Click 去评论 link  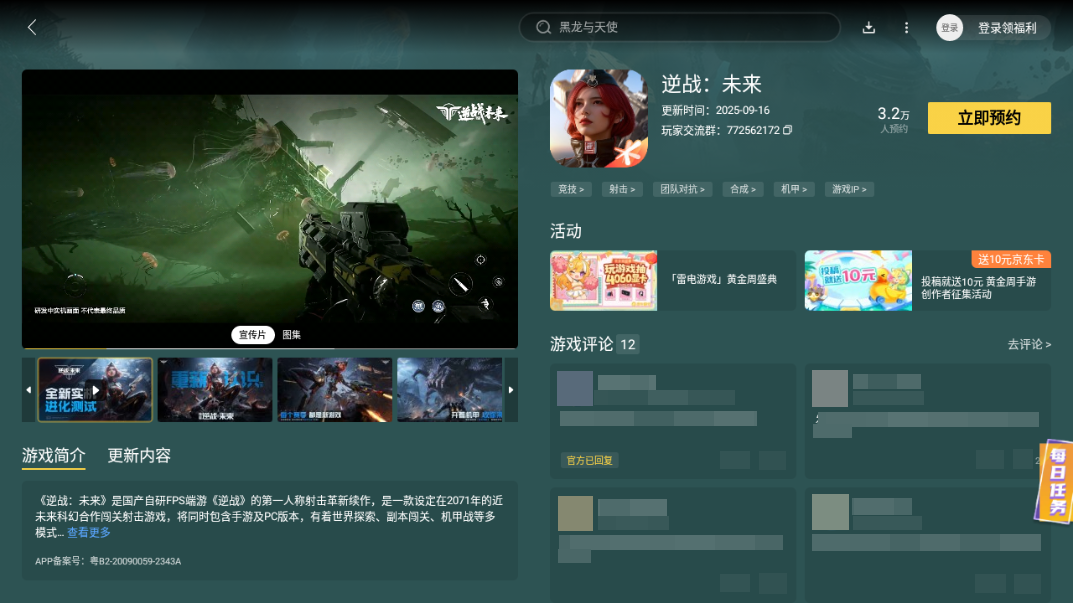(1029, 344)
